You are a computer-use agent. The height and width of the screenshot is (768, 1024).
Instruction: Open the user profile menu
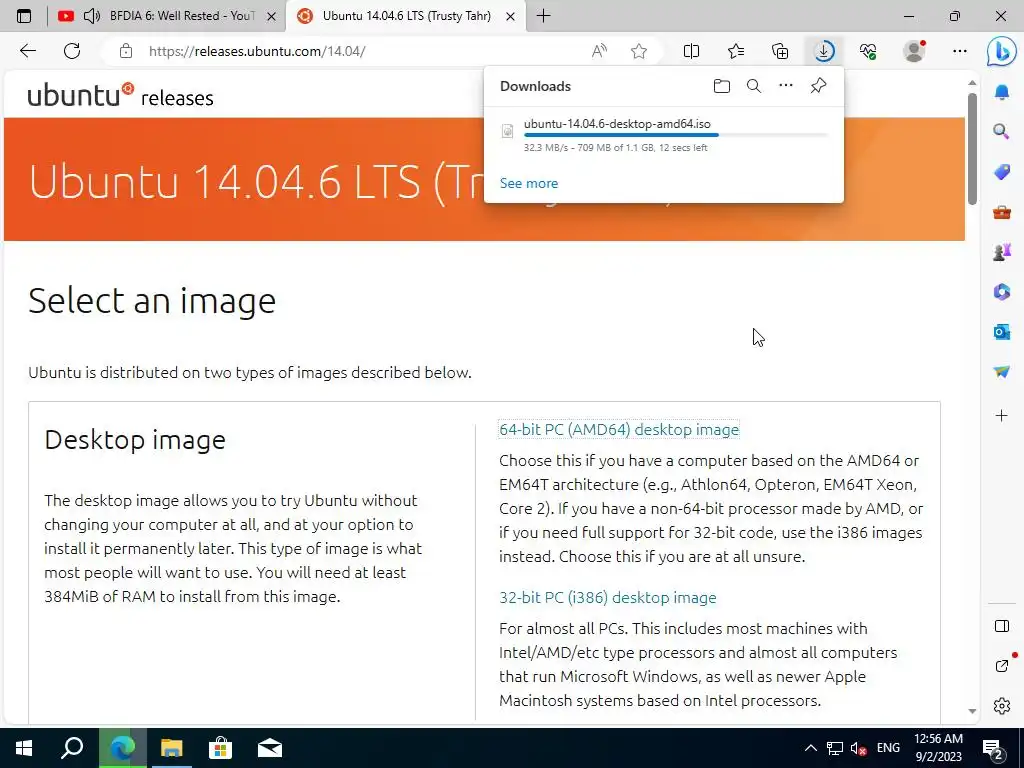click(x=914, y=51)
